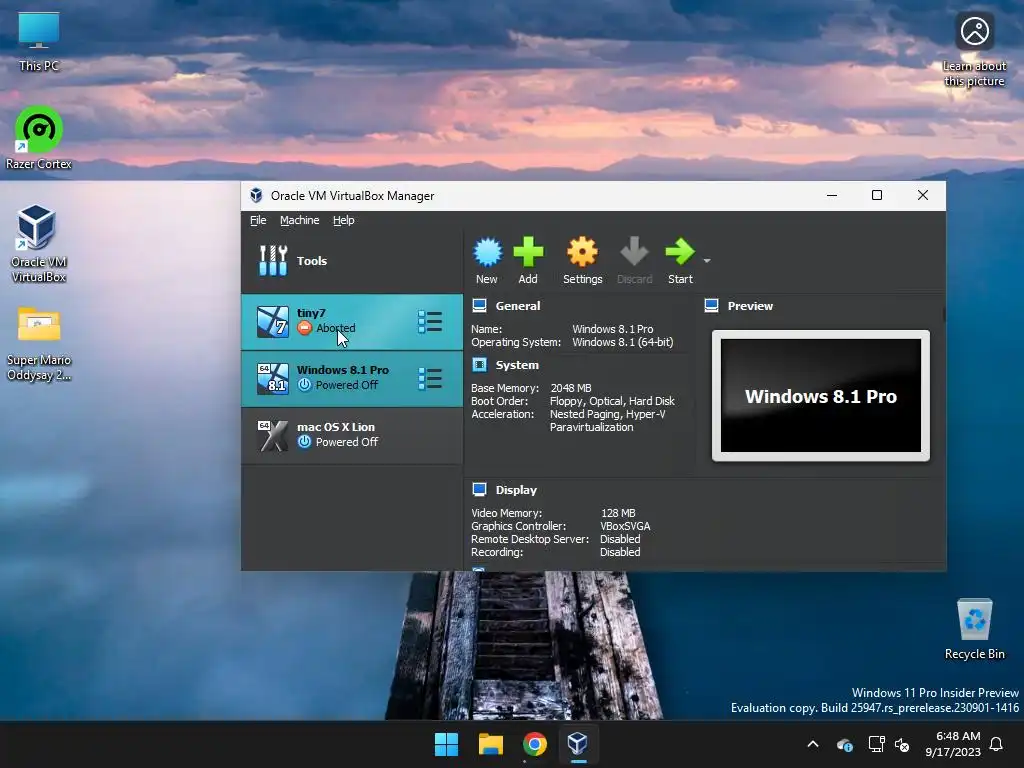Open the Windows Start menu
Viewport: 1024px width, 768px height.
point(447,744)
